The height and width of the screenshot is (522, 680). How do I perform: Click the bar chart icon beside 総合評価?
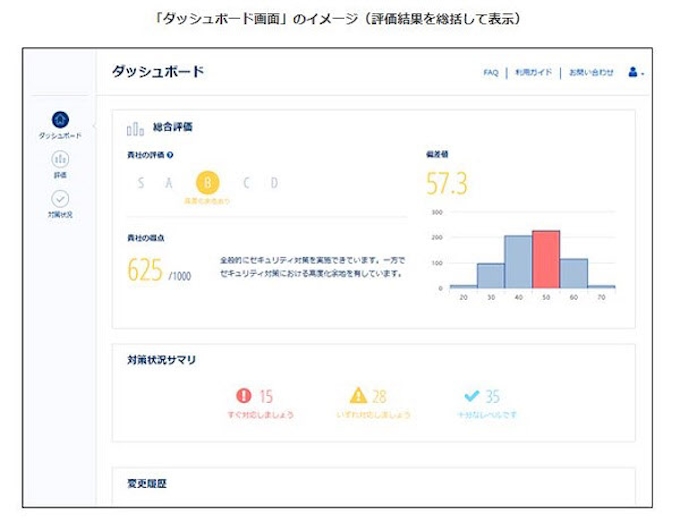tap(135, 129)
